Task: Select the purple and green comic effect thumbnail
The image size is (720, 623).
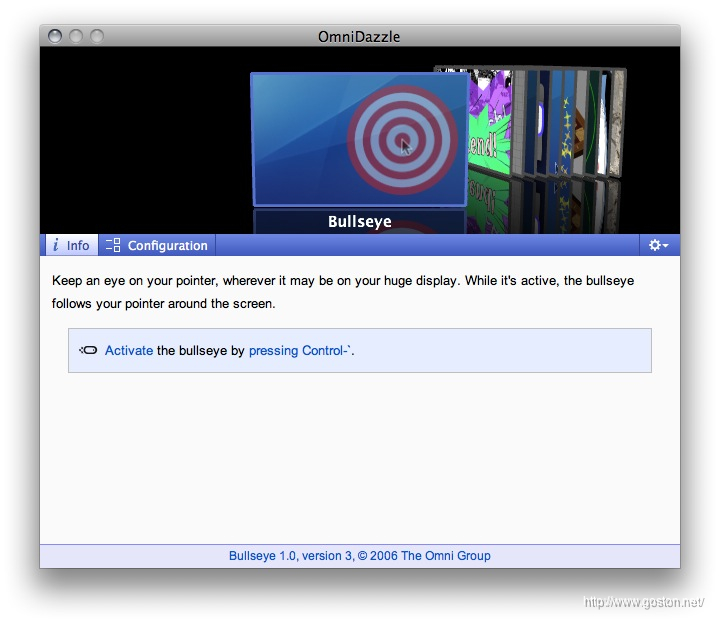Action: pos(489,122)
